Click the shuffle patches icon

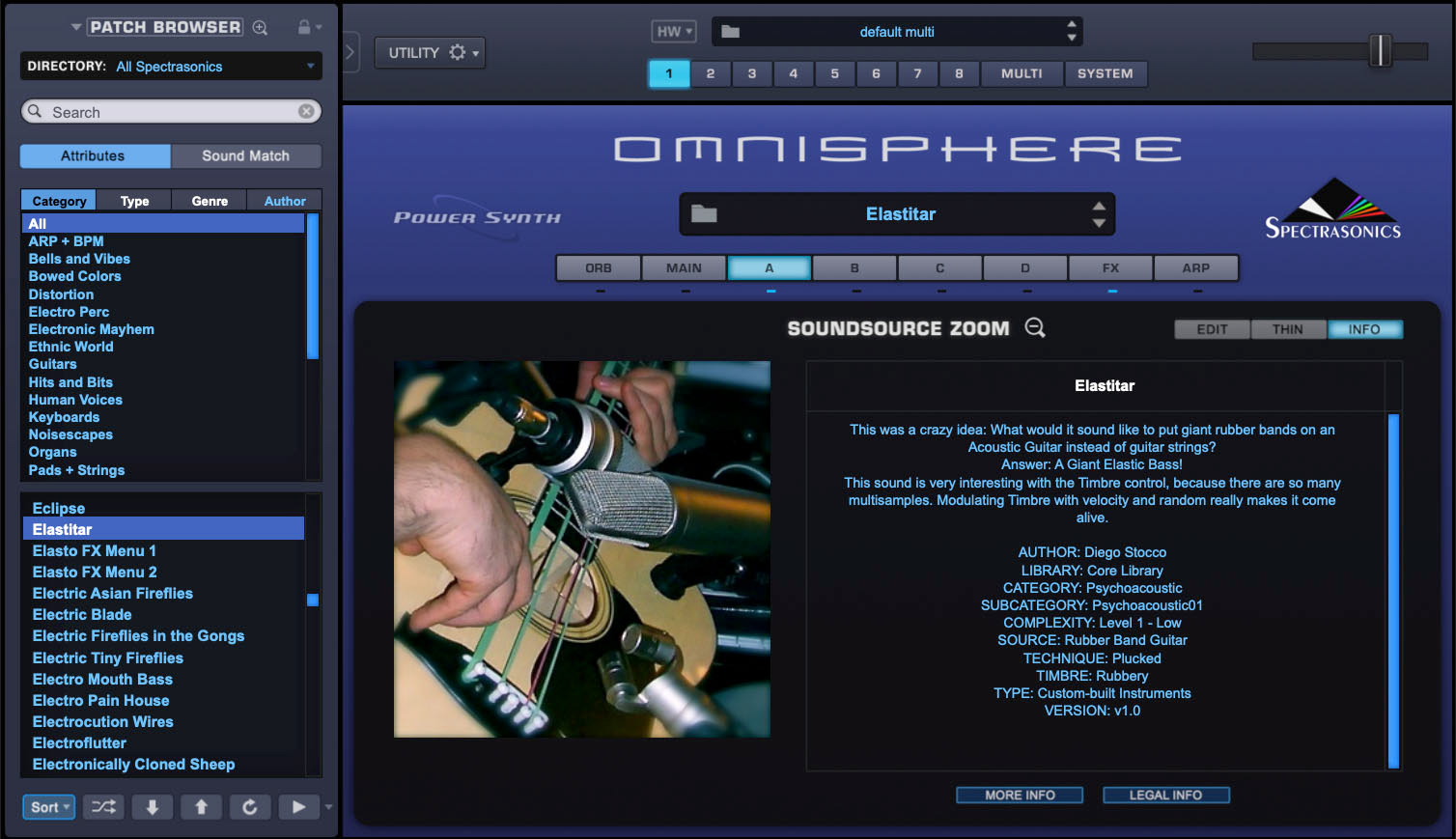[x=103, y=807]
